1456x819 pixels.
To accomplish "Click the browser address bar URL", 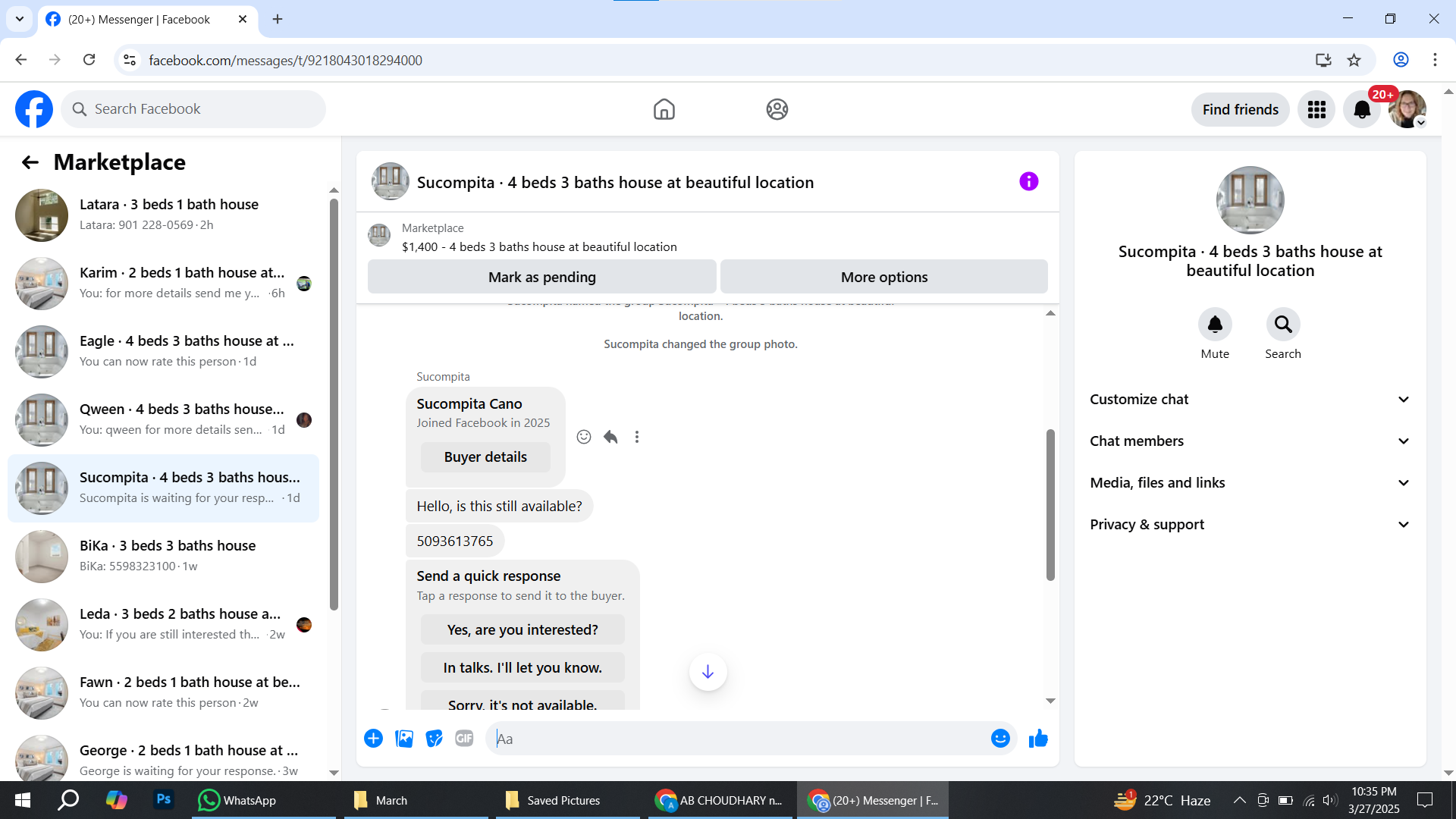I will (285, 61).
